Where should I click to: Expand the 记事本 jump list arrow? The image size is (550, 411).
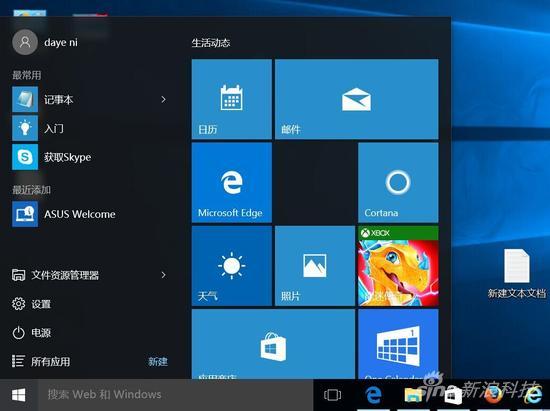[x=163, y=100]
